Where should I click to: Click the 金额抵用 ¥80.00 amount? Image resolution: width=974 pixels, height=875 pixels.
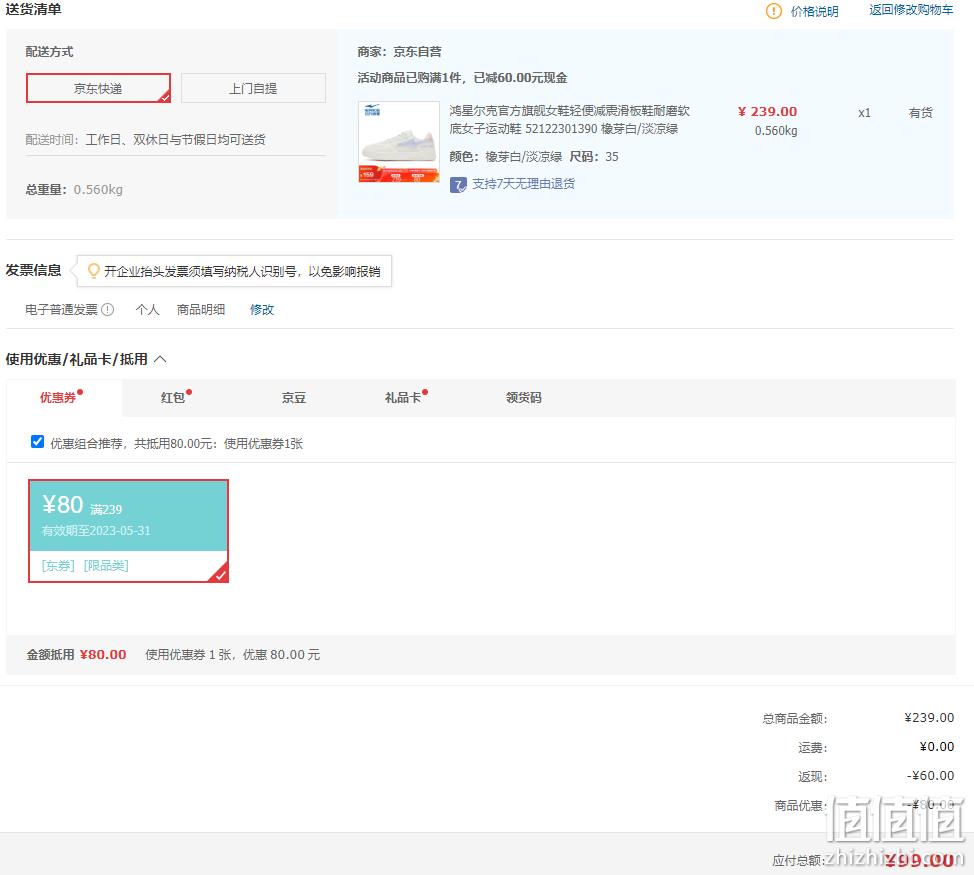pos(103,655)
